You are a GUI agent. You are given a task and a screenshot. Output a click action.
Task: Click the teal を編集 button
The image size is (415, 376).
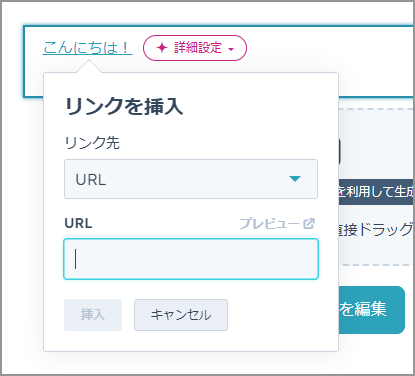[x=372, y=310]
